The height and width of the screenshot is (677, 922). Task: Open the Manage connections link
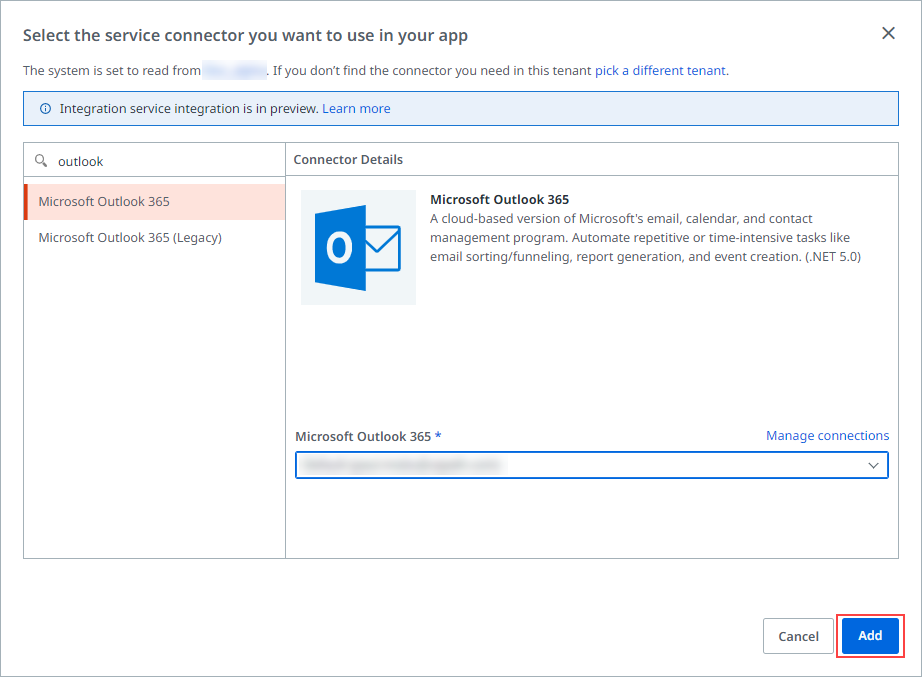coord(827,436)
